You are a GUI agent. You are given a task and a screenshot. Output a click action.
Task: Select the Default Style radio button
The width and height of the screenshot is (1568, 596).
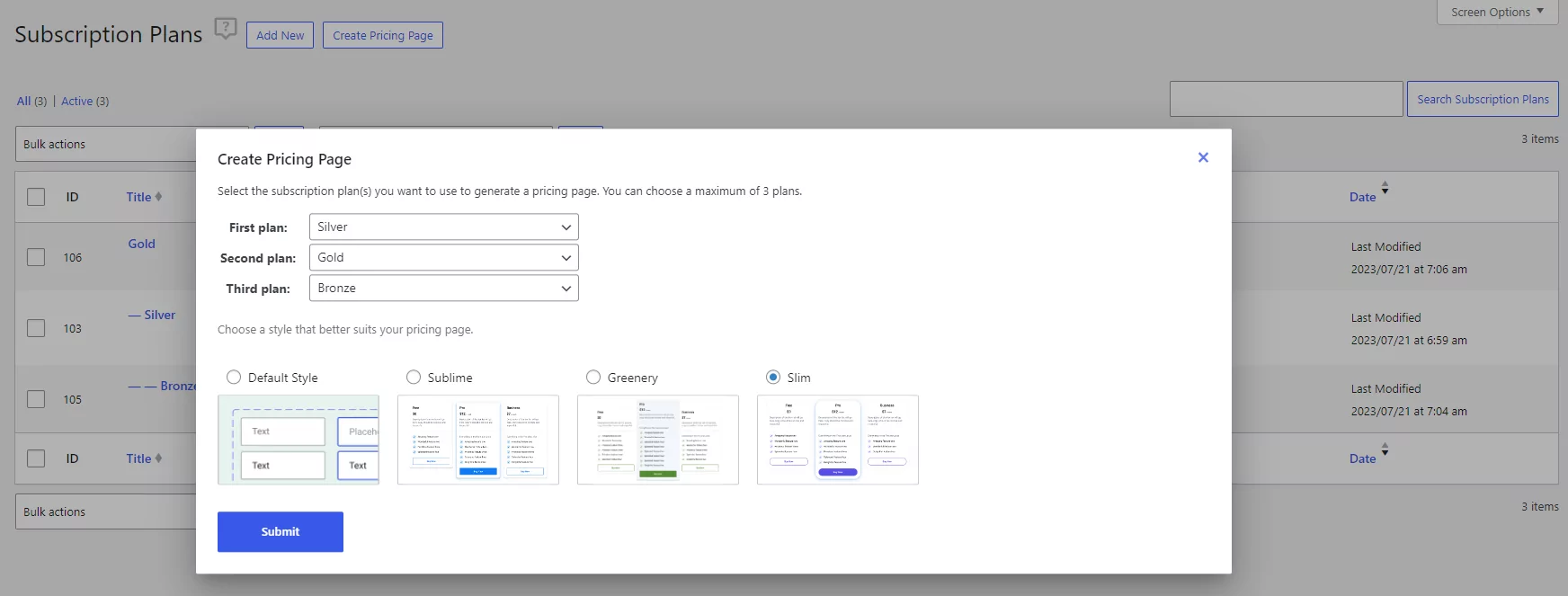pos(234,378)
